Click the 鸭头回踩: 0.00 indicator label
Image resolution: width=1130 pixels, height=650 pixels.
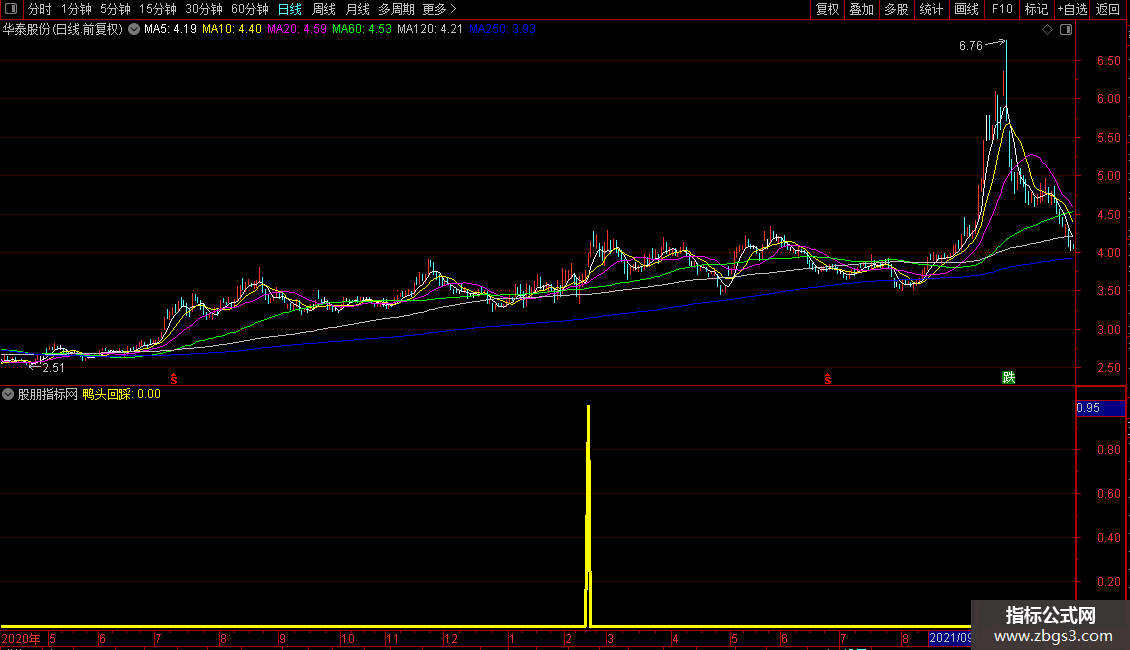(121, 394)
